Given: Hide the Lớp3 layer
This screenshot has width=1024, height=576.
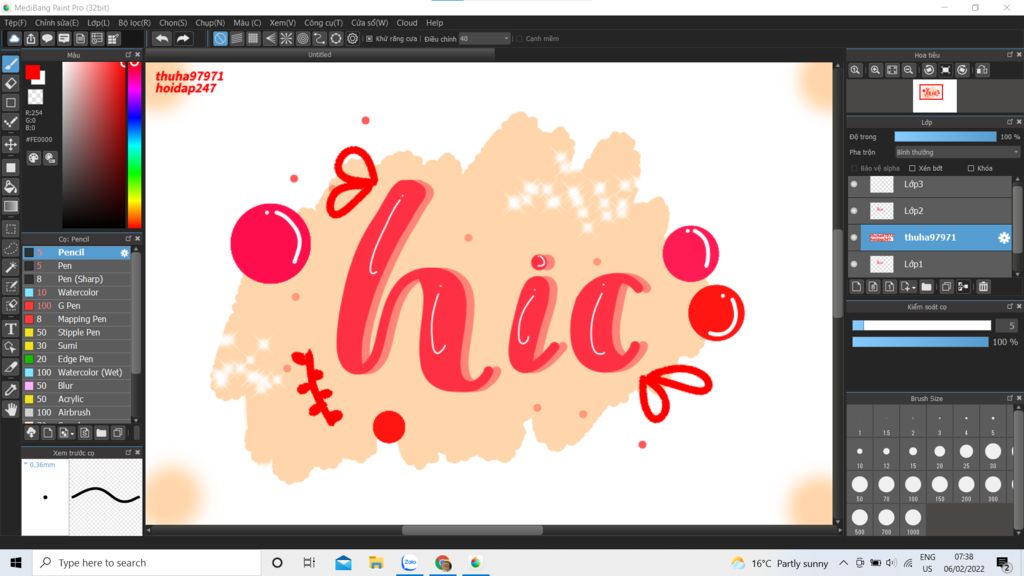Looking at the screenshot, I should pos(854,184).
